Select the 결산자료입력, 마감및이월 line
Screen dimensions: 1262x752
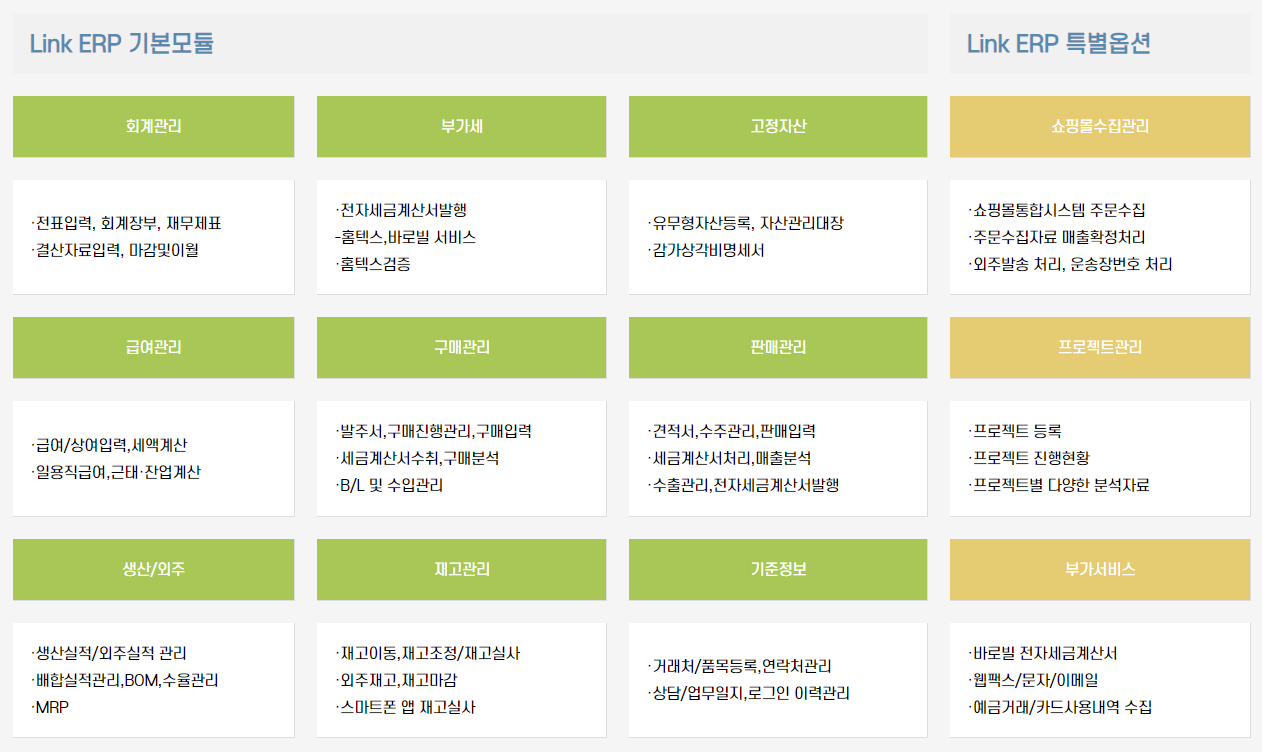(114, 250)
